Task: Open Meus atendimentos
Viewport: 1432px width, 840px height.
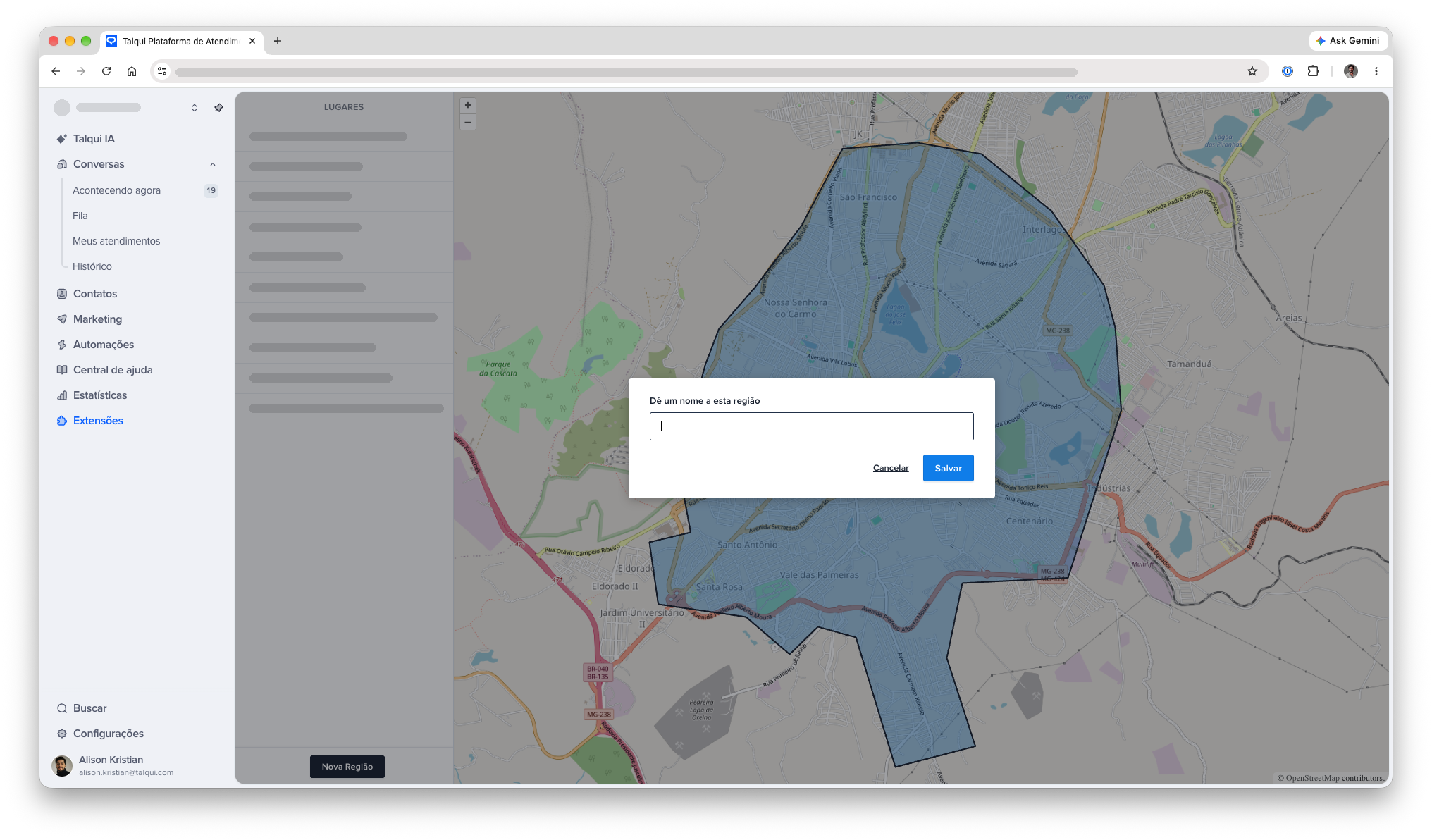Action: pos(116,241)
